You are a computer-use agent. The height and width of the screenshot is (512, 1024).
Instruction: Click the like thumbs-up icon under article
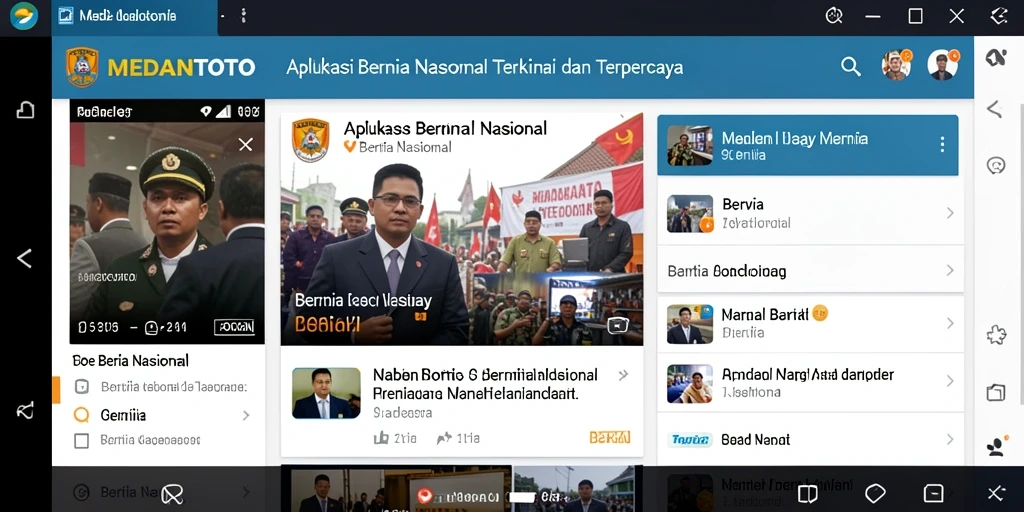pos(381,438)
